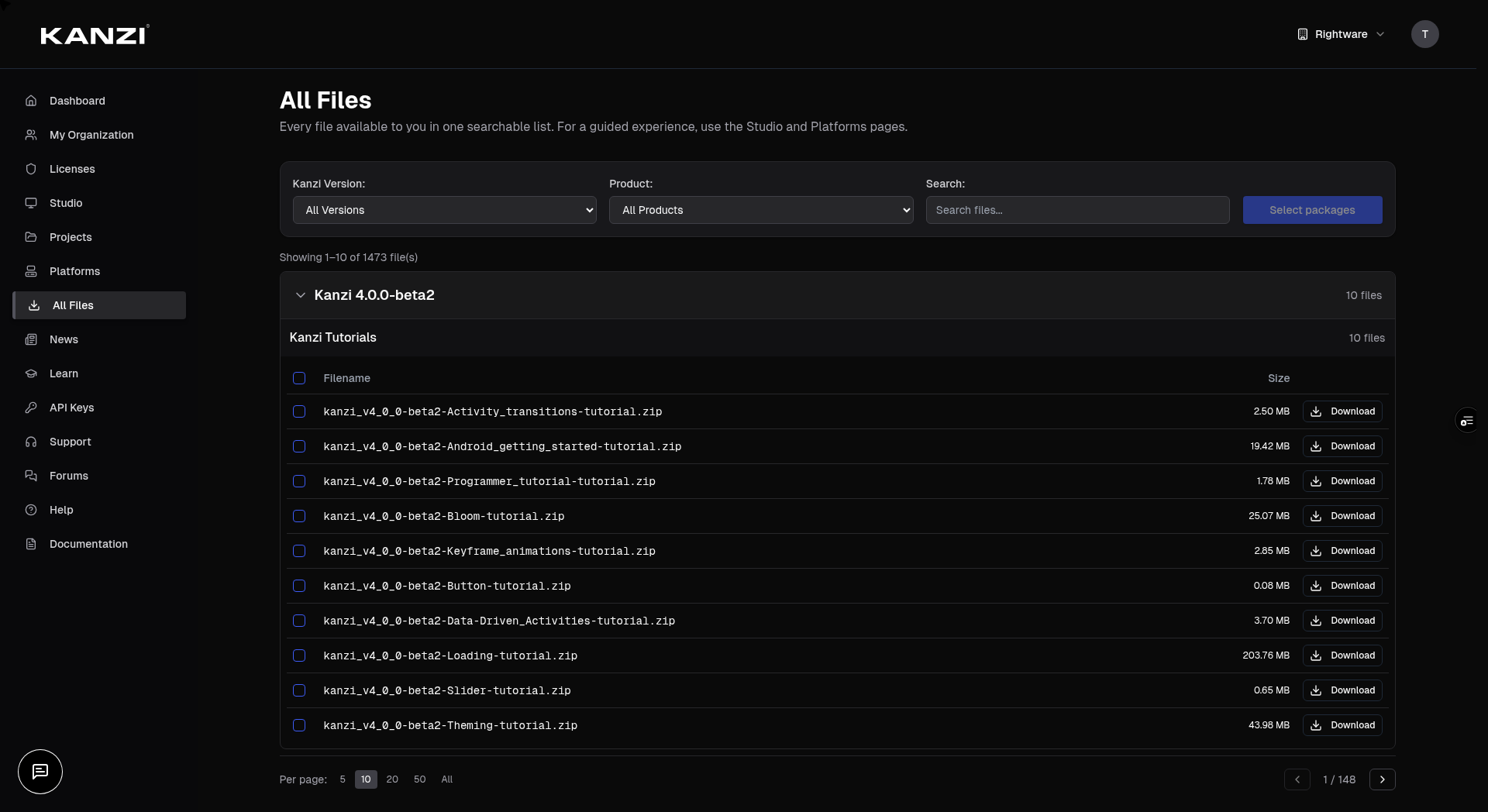Click the Kanzi Tutorials section header
1488x812 pixels.
[x=837, y=338]
